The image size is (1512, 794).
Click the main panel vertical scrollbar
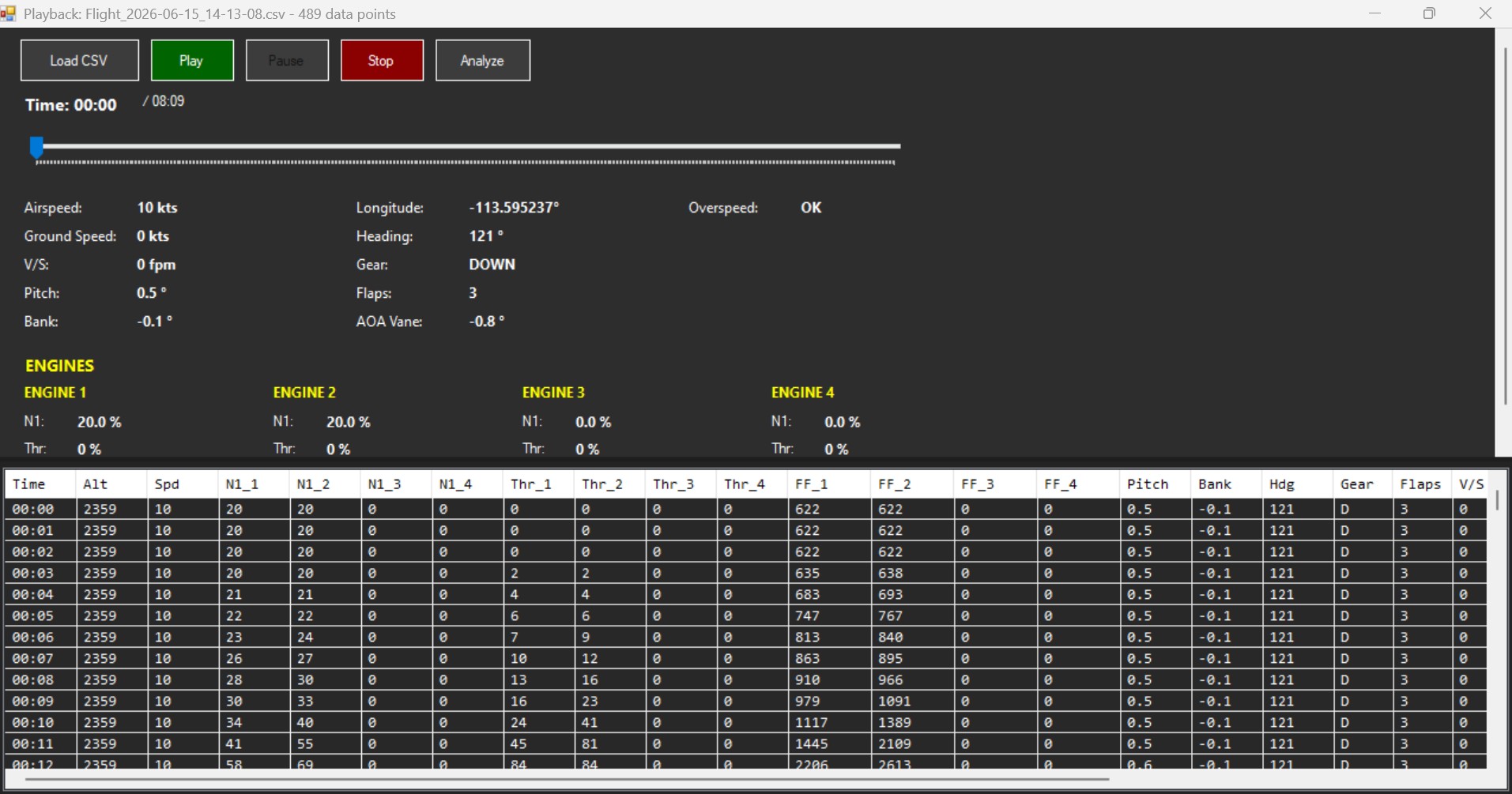(1505, 225)
